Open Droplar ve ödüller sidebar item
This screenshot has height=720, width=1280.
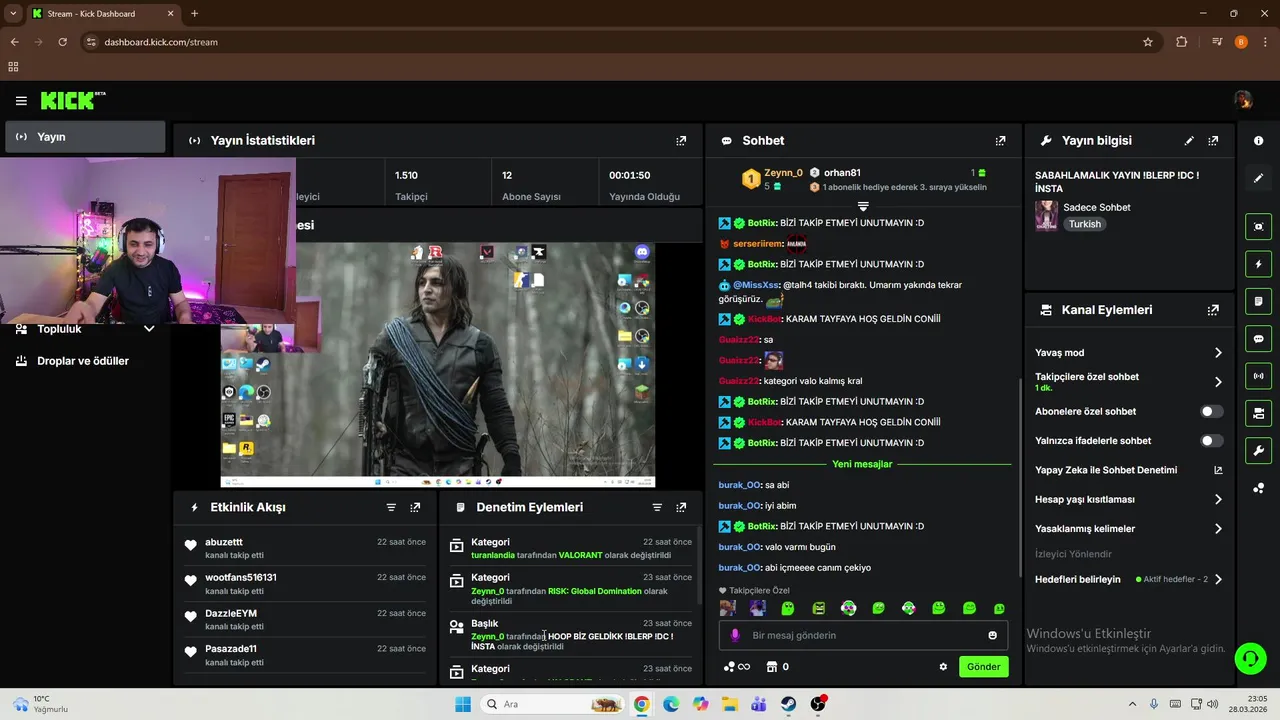click(x=83, y=361)
